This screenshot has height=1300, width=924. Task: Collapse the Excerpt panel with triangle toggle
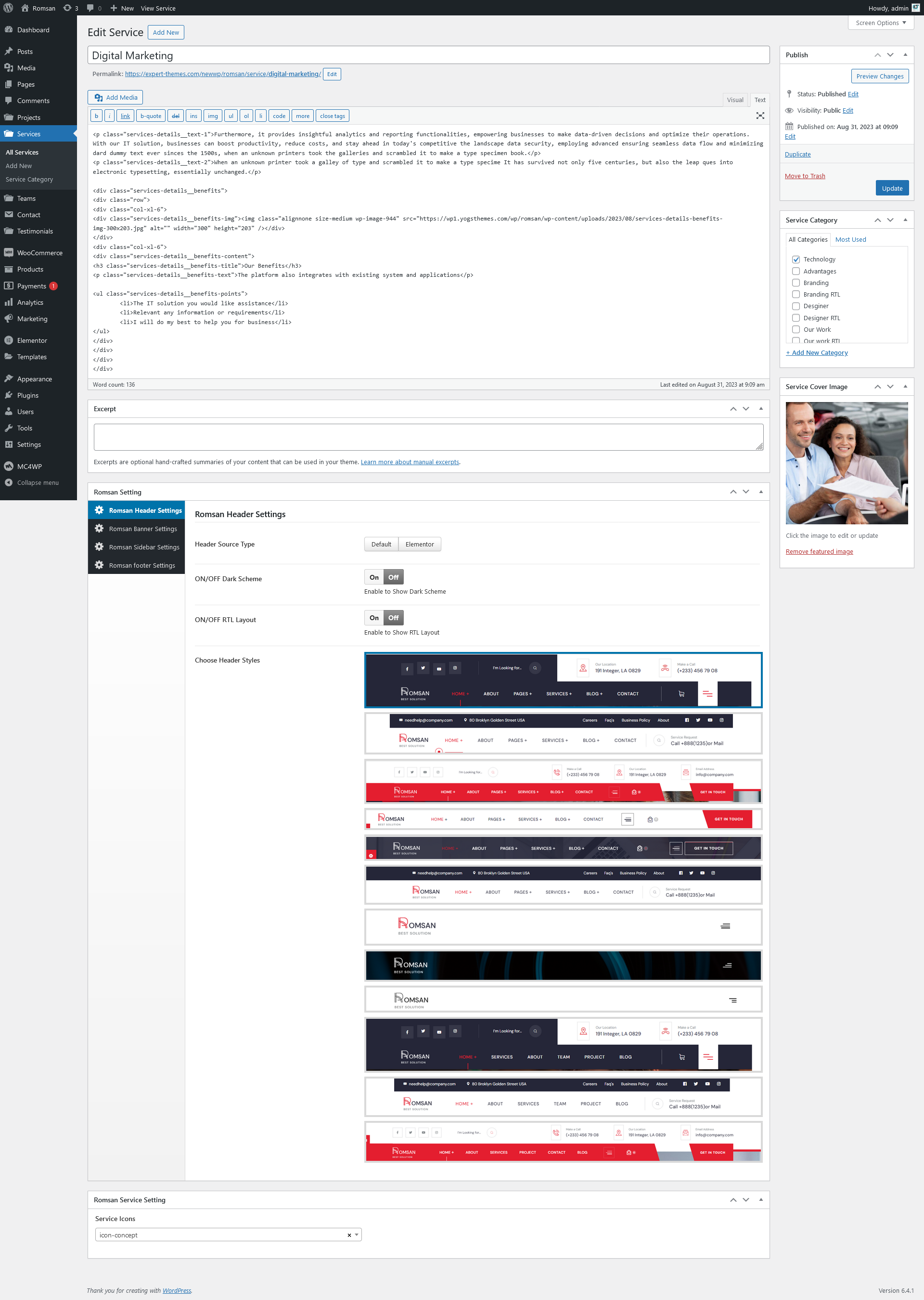[x=761, y=409]
